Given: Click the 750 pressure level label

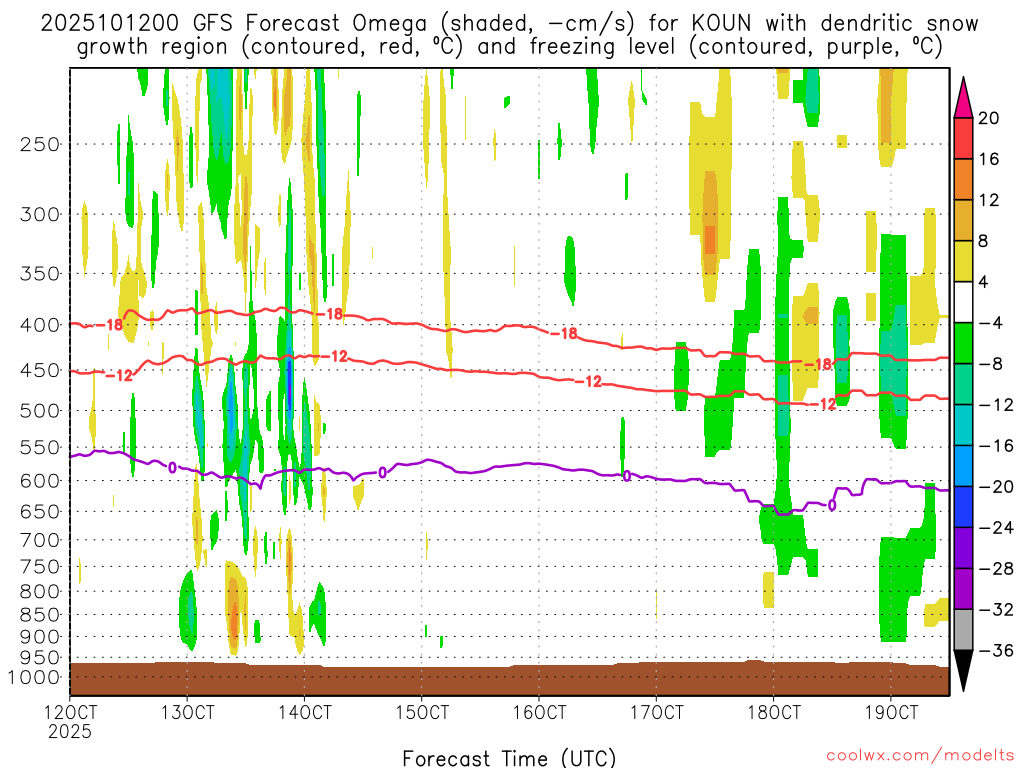Looking at the screenshot, I should 40,567.
